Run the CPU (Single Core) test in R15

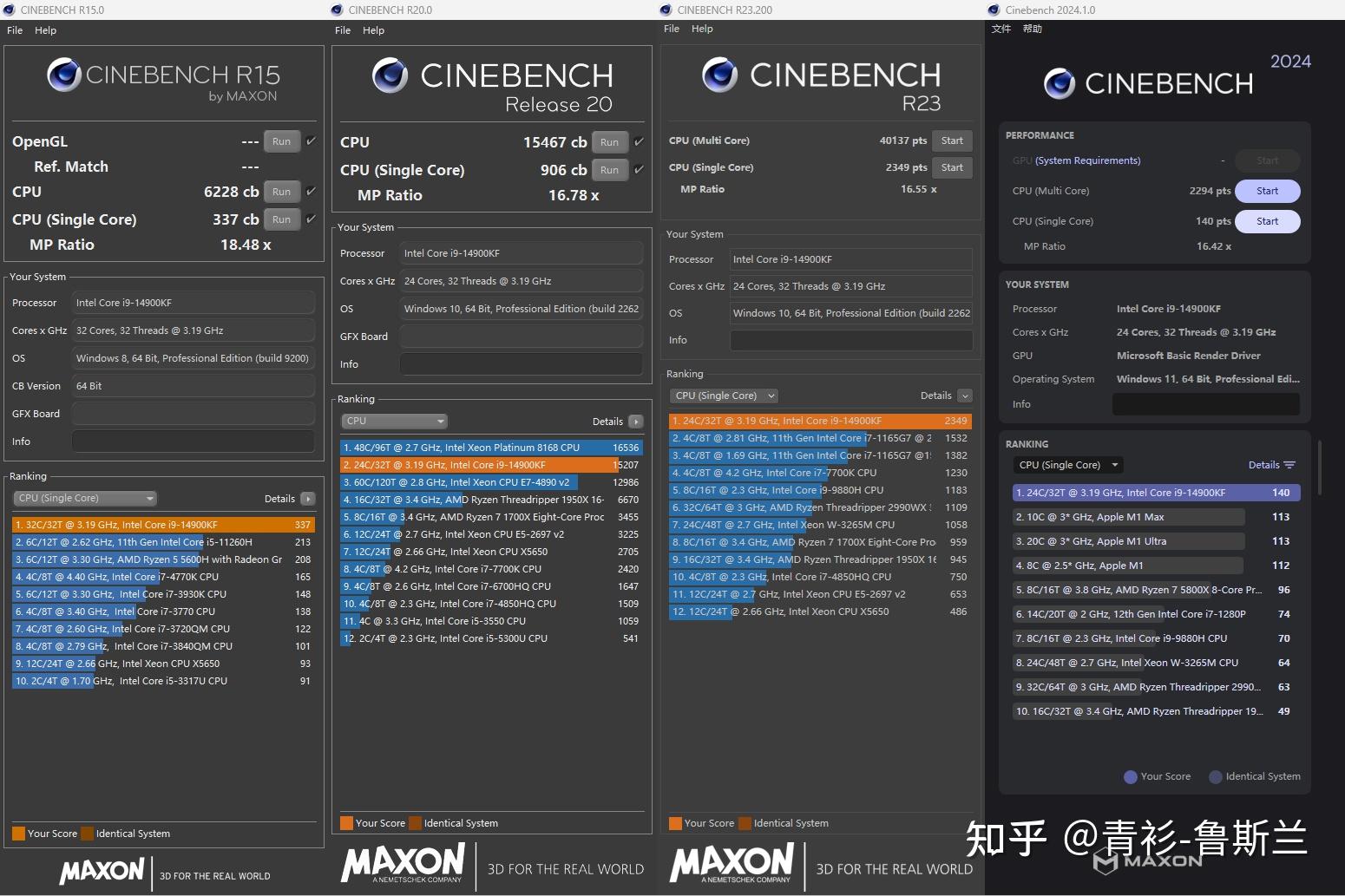(x=282, y=219)
